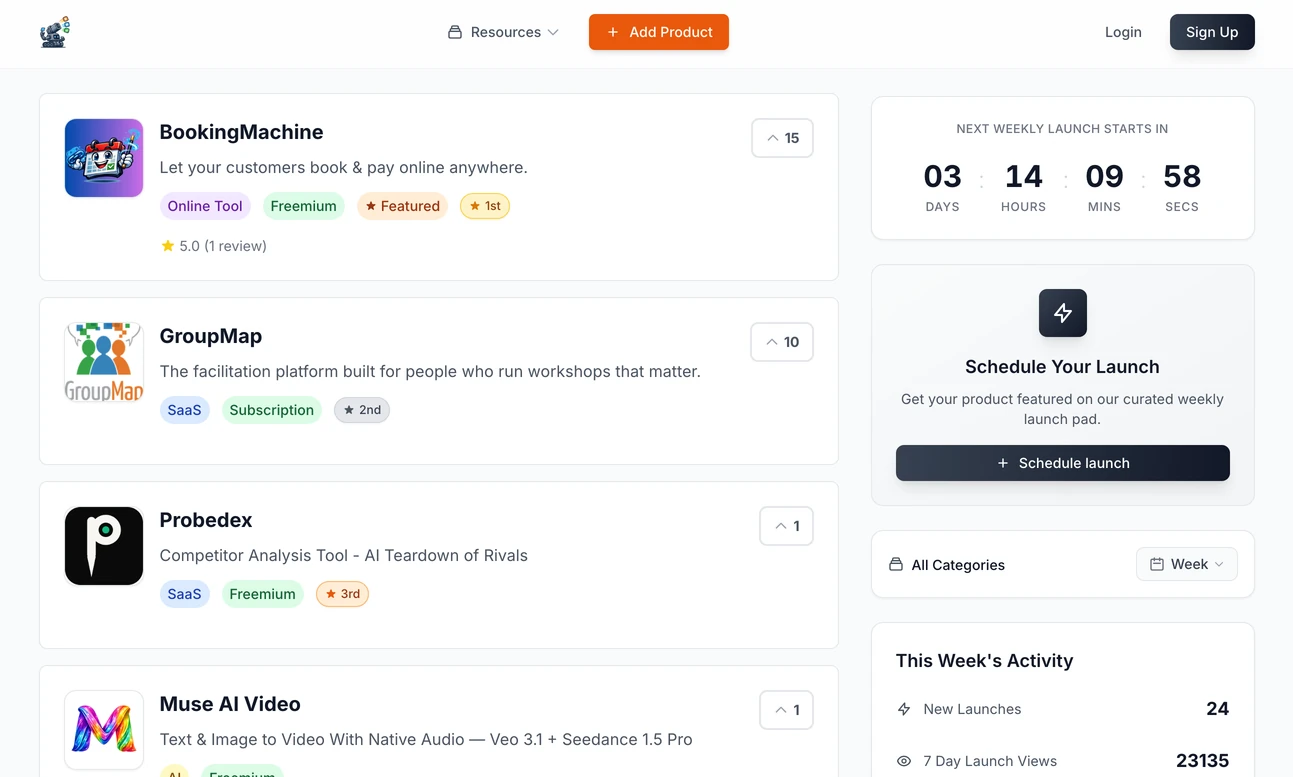Click the 2nd place badge
This screenshot has width=1293, height=777.
362,410
